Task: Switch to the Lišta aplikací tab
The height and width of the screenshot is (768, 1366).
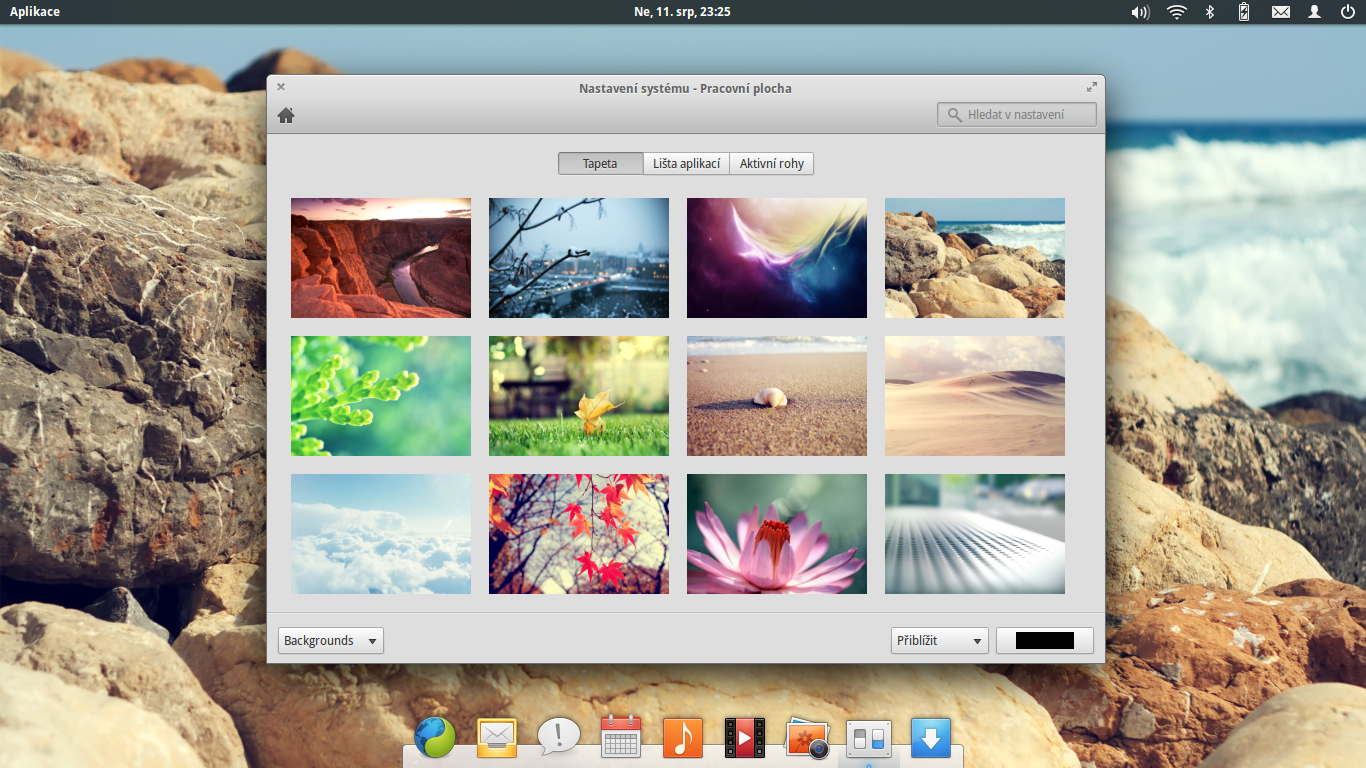Action: coord(688,163)
